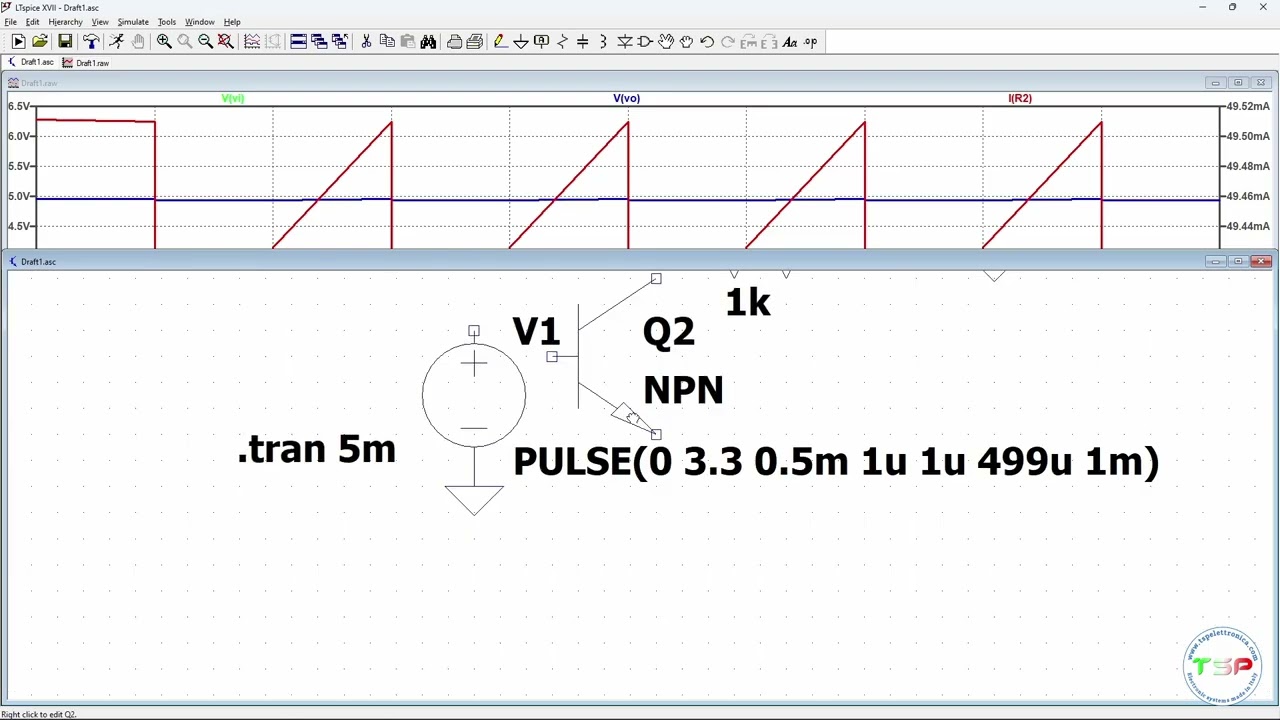
Task: Select the Drag hand tool
Action: pos(686,42)
